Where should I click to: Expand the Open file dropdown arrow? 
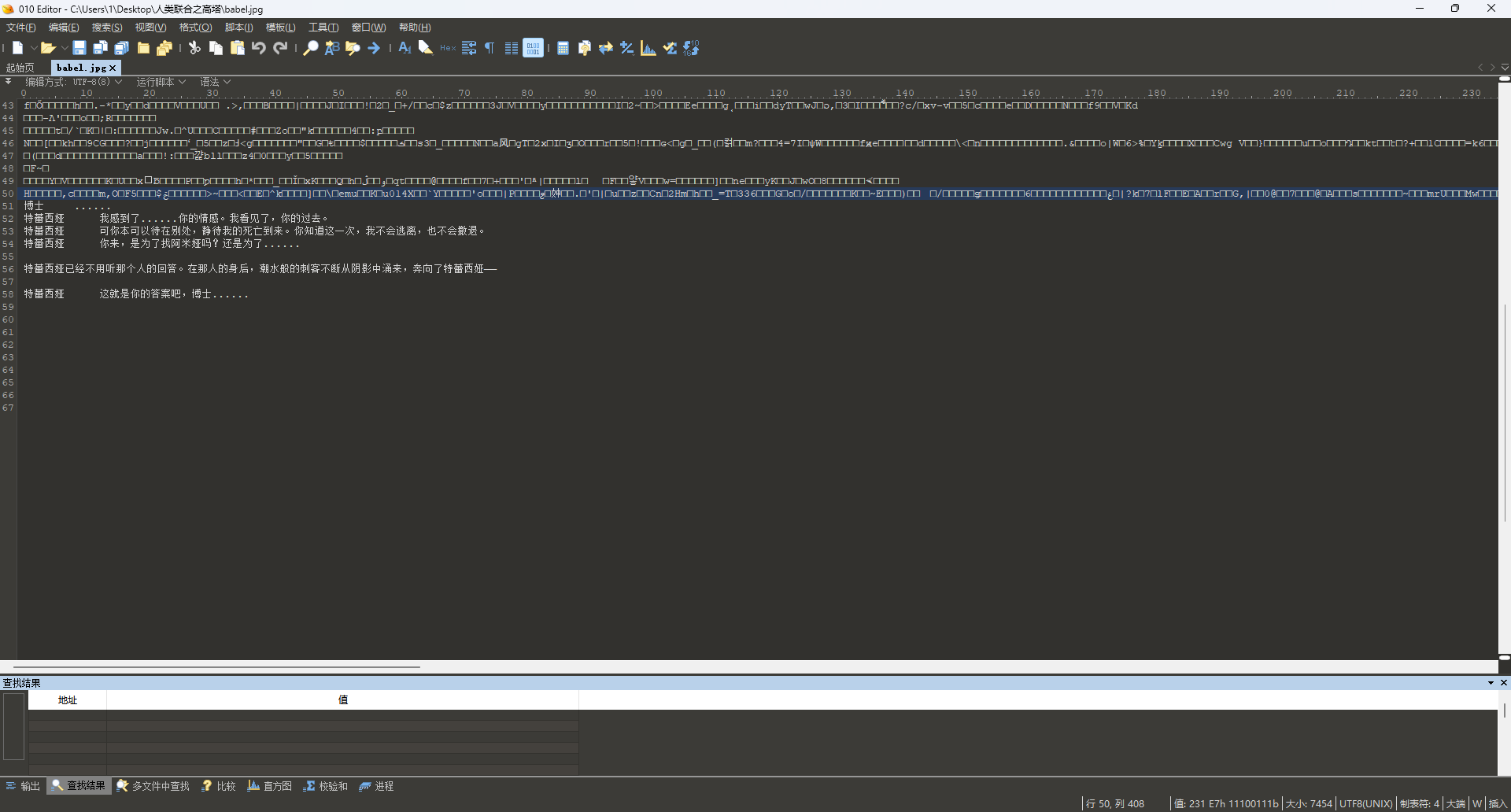[x=65, y=48]
